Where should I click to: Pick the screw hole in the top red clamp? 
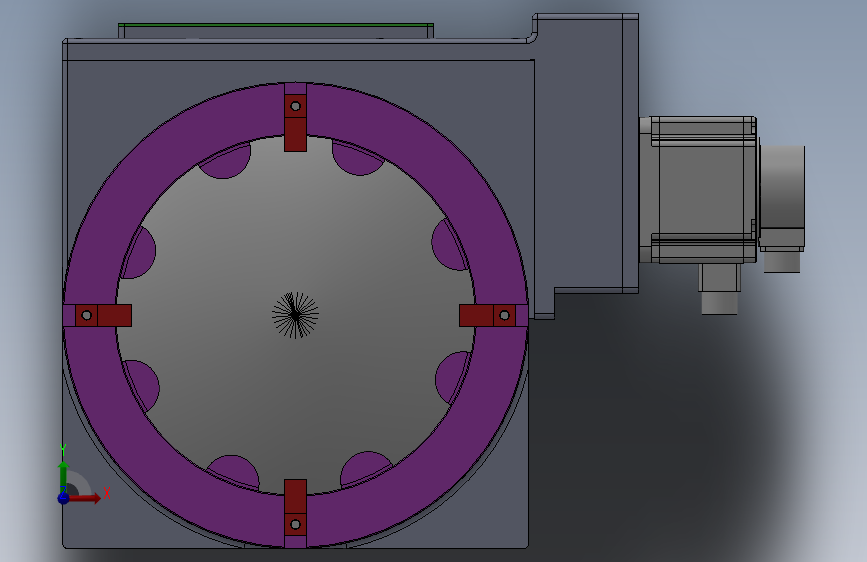click(x=295, y=106)
